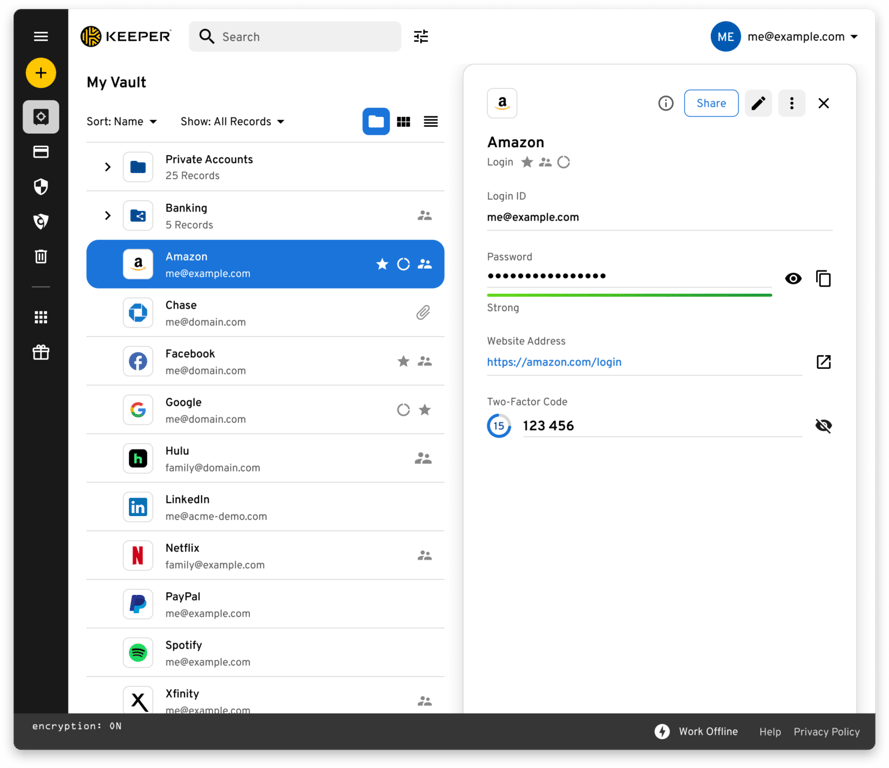
Task: Click the rotation icon in the Amazon row
Action: [403, 264]
